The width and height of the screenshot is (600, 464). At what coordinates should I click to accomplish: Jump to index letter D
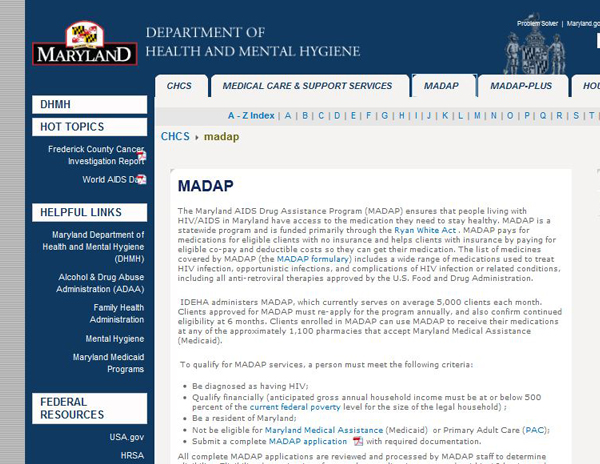click(337, 116)
